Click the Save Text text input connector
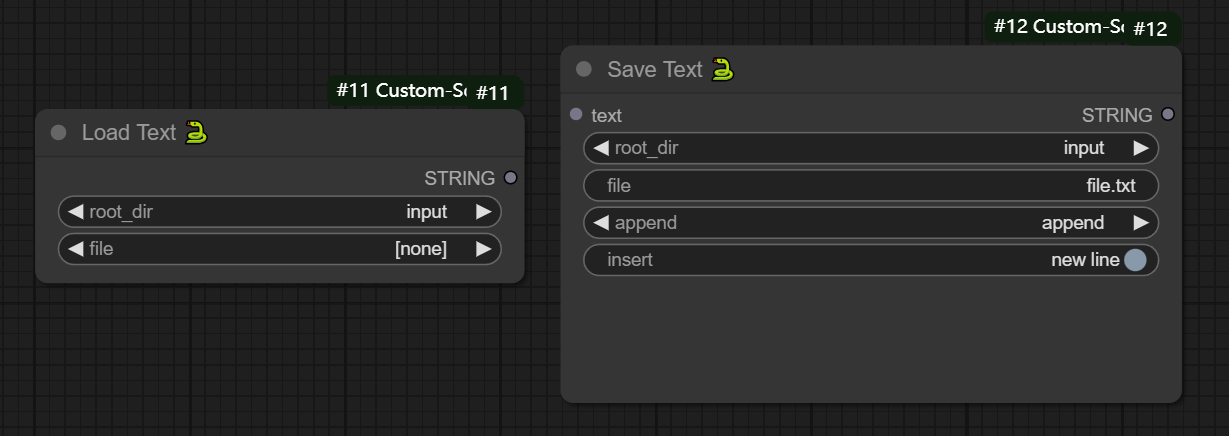Image resolution: width=1229 pixels, height=436 pixels. (x=576, y=115)
